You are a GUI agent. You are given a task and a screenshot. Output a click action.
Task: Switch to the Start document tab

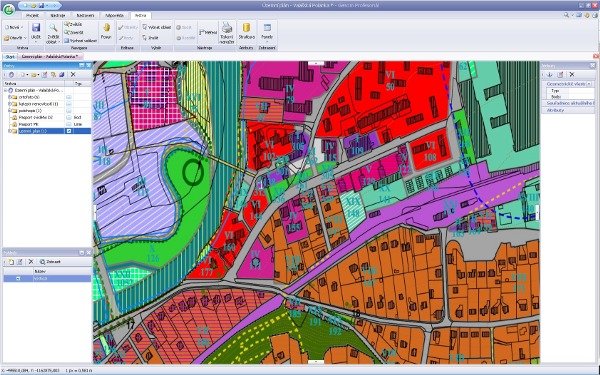10,57
